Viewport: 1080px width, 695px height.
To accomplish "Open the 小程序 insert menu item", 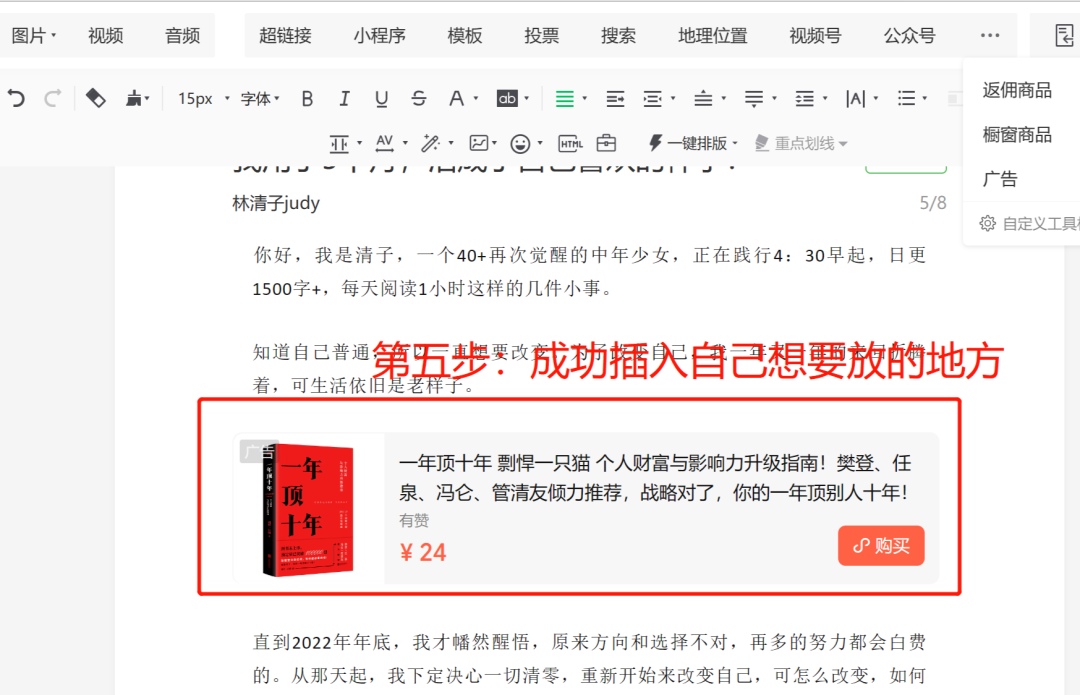I will pos(380,35).
